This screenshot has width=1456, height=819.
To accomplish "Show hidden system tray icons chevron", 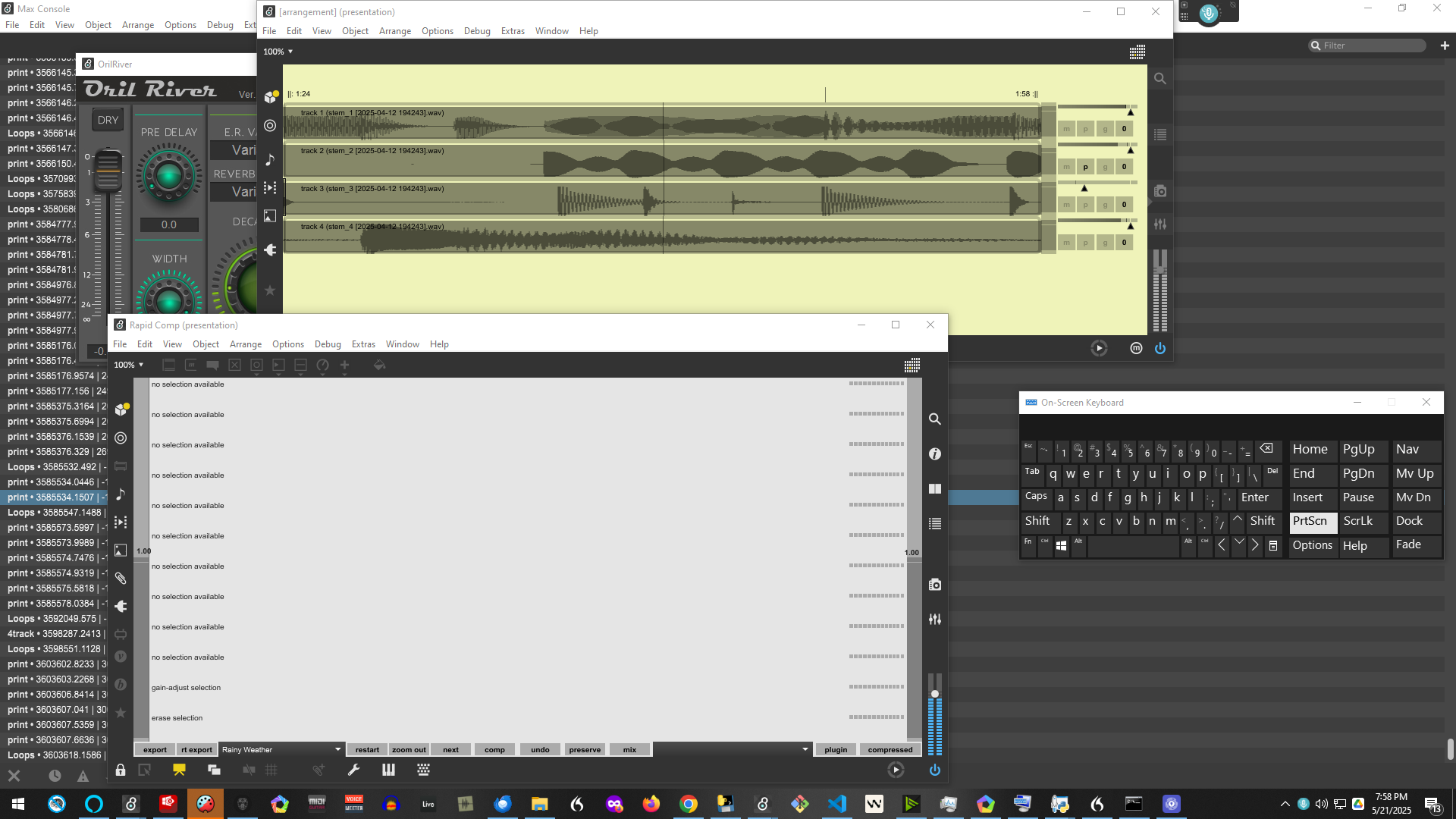I will pyautogui.click(x=1285, y=804).
